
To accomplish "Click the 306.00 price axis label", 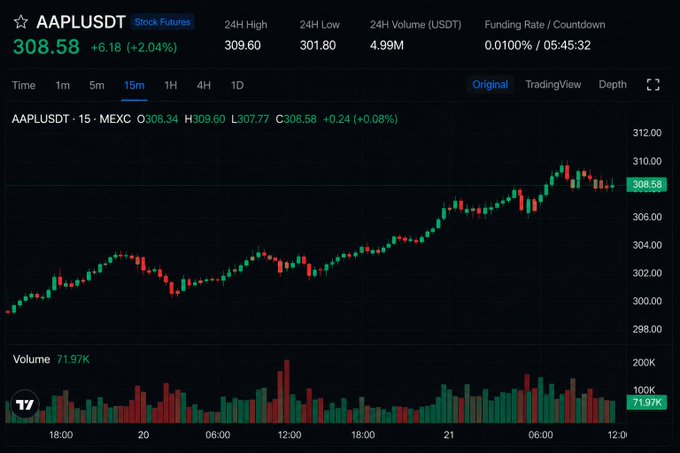I will [647, 217].
